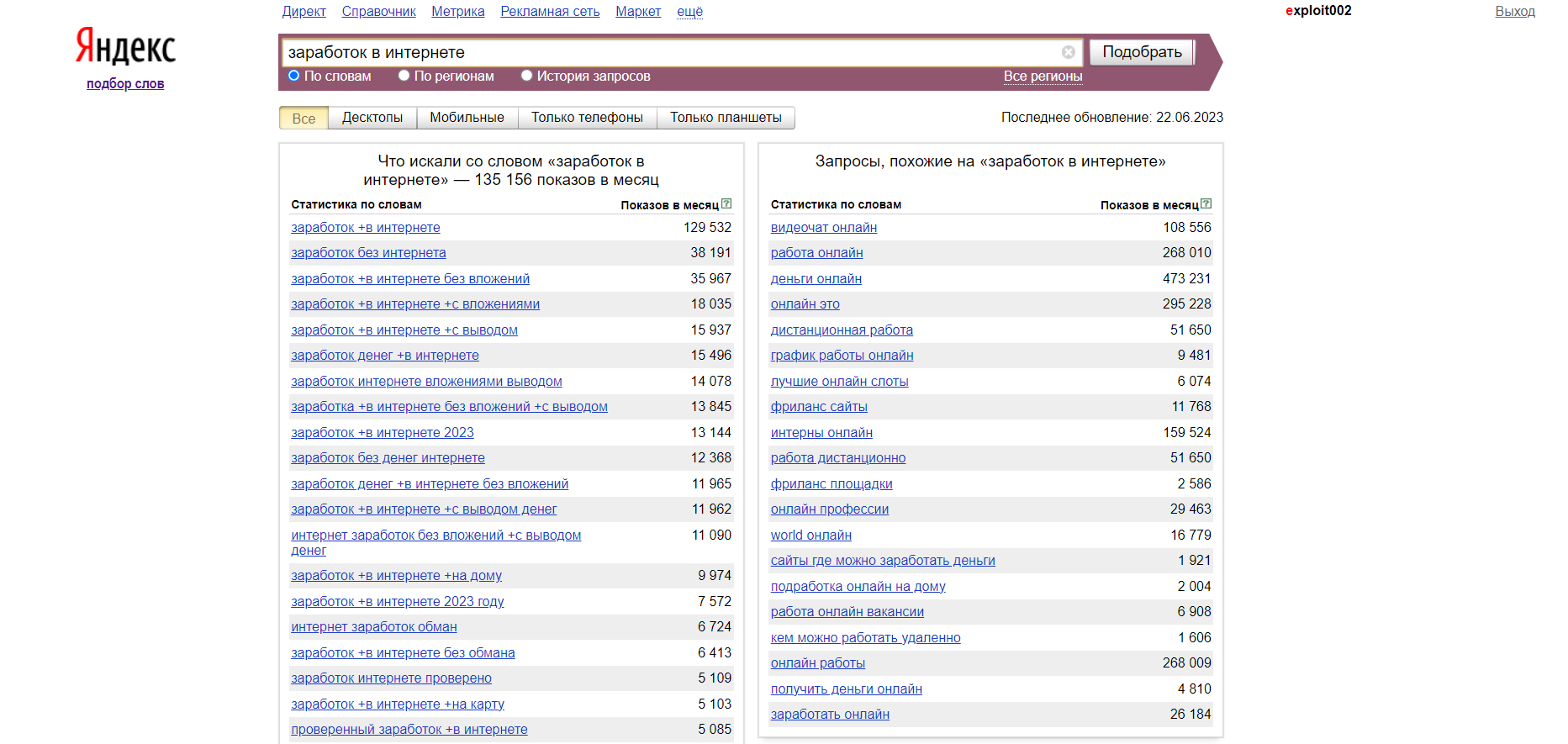Open similar query 'фриланс площадки'
1568x744 pixels.
pos(832,484)
